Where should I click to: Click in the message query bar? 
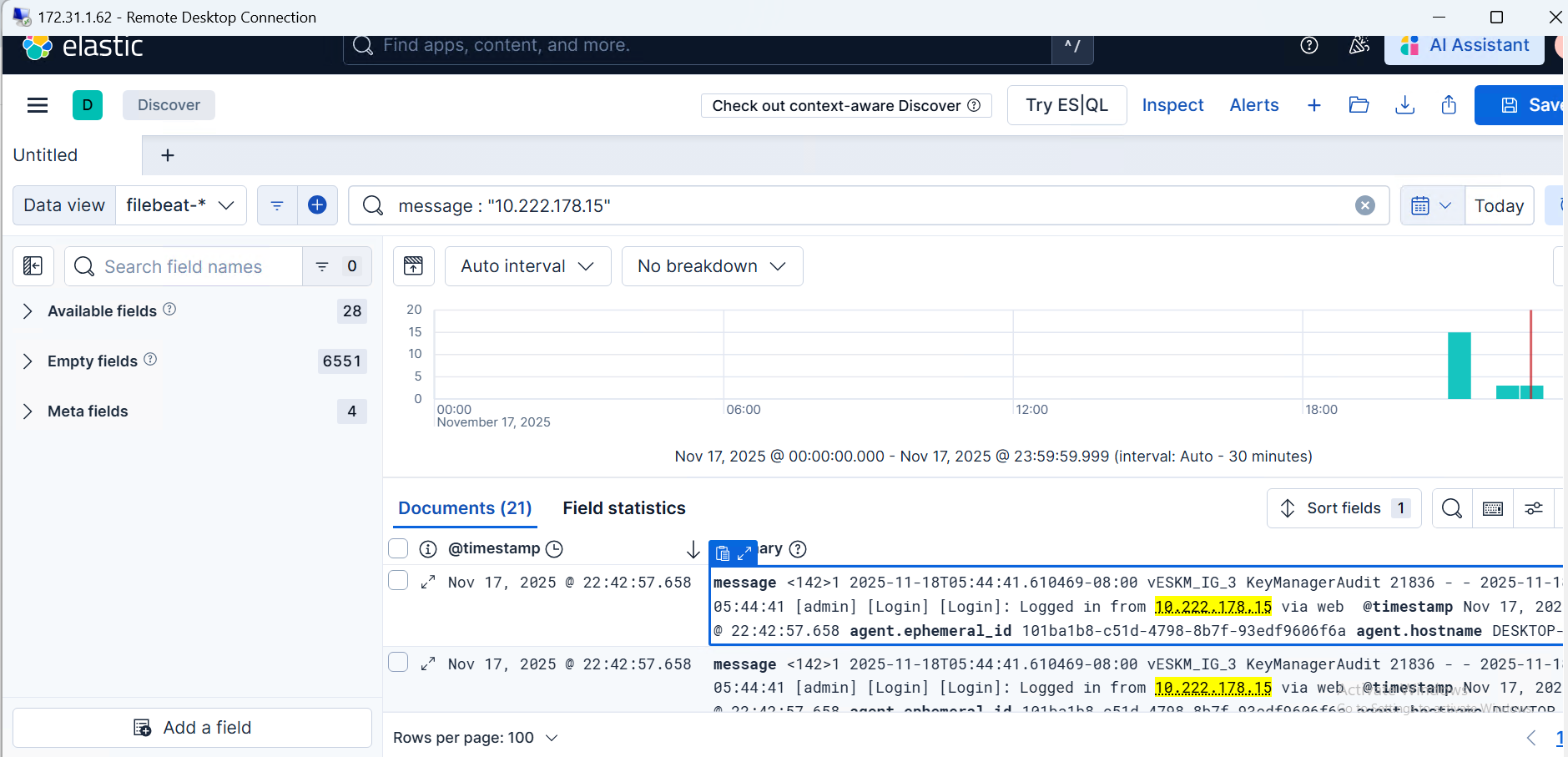click(868, 205)
